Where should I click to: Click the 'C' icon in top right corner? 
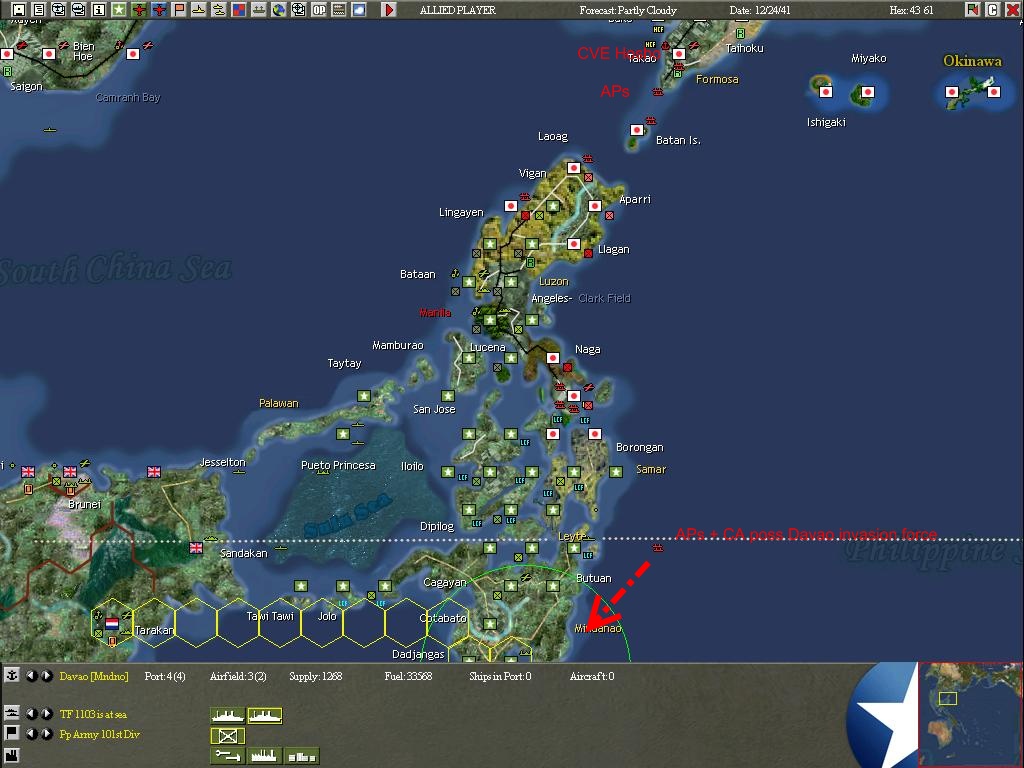click(x=992, y=10)
